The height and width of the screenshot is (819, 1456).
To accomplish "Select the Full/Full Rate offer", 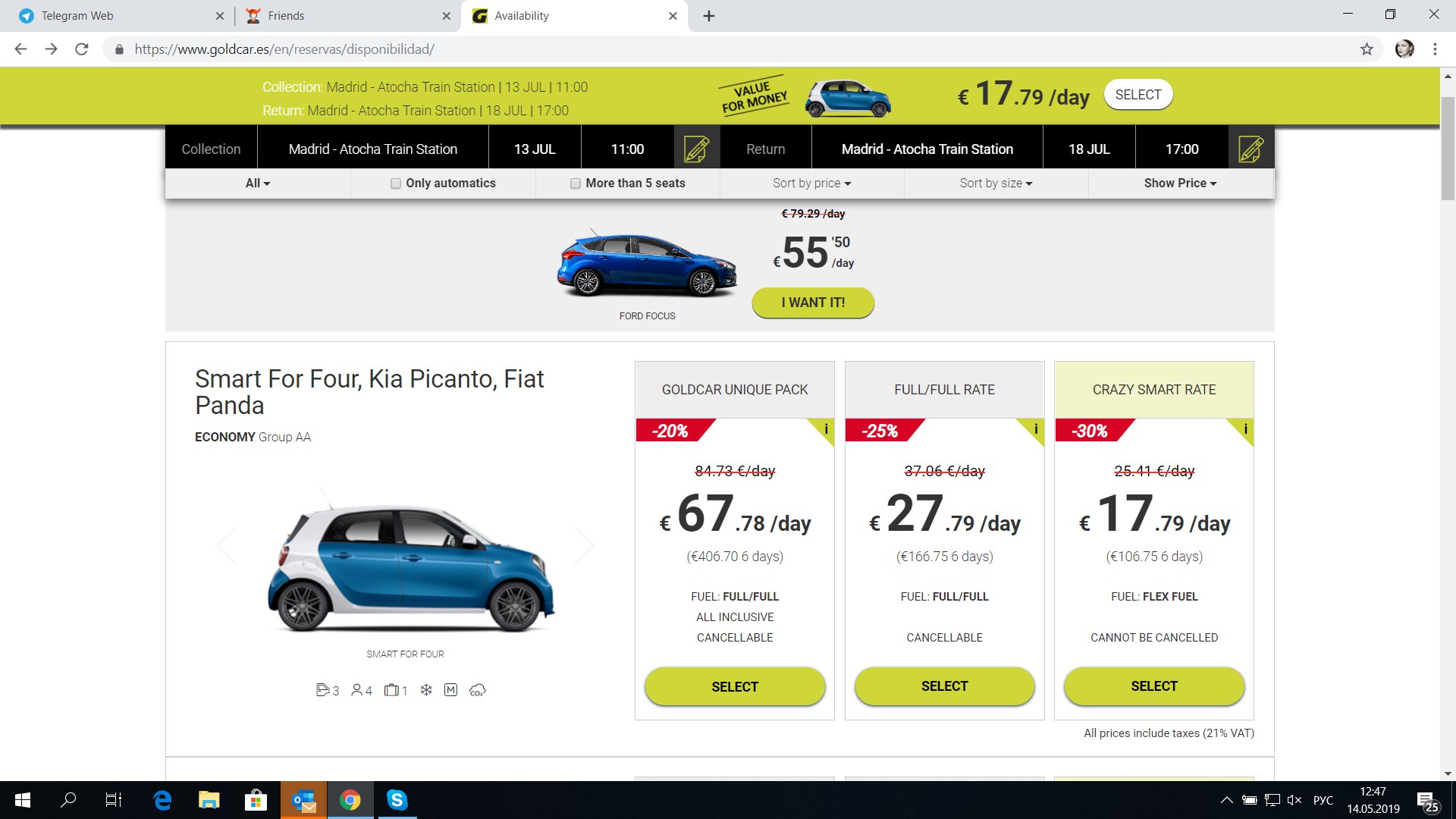I will pyautogui.click(x=944, y=686).
